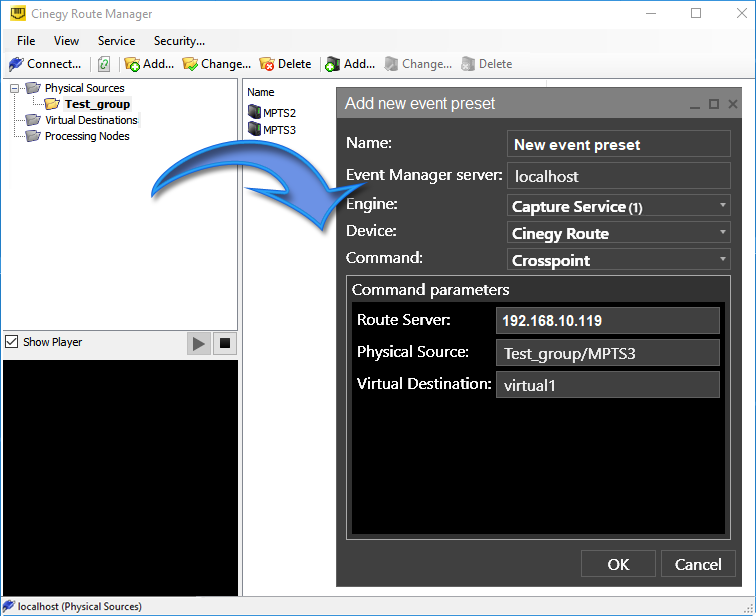Click the folder Delete toolbar label
The height and width of the screenshot is (616, 756).
coord(295,64)
